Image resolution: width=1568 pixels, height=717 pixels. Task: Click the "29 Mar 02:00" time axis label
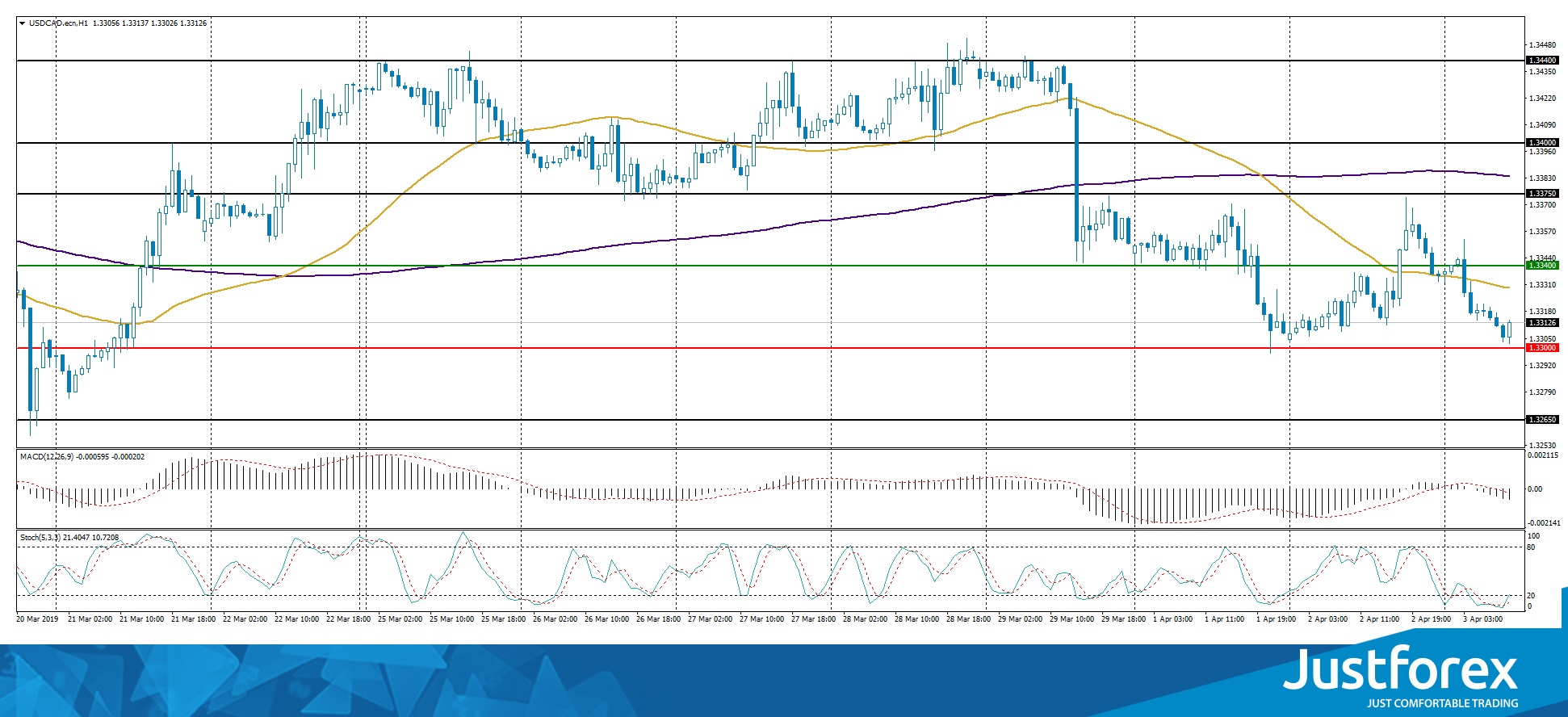point(1021,619)
